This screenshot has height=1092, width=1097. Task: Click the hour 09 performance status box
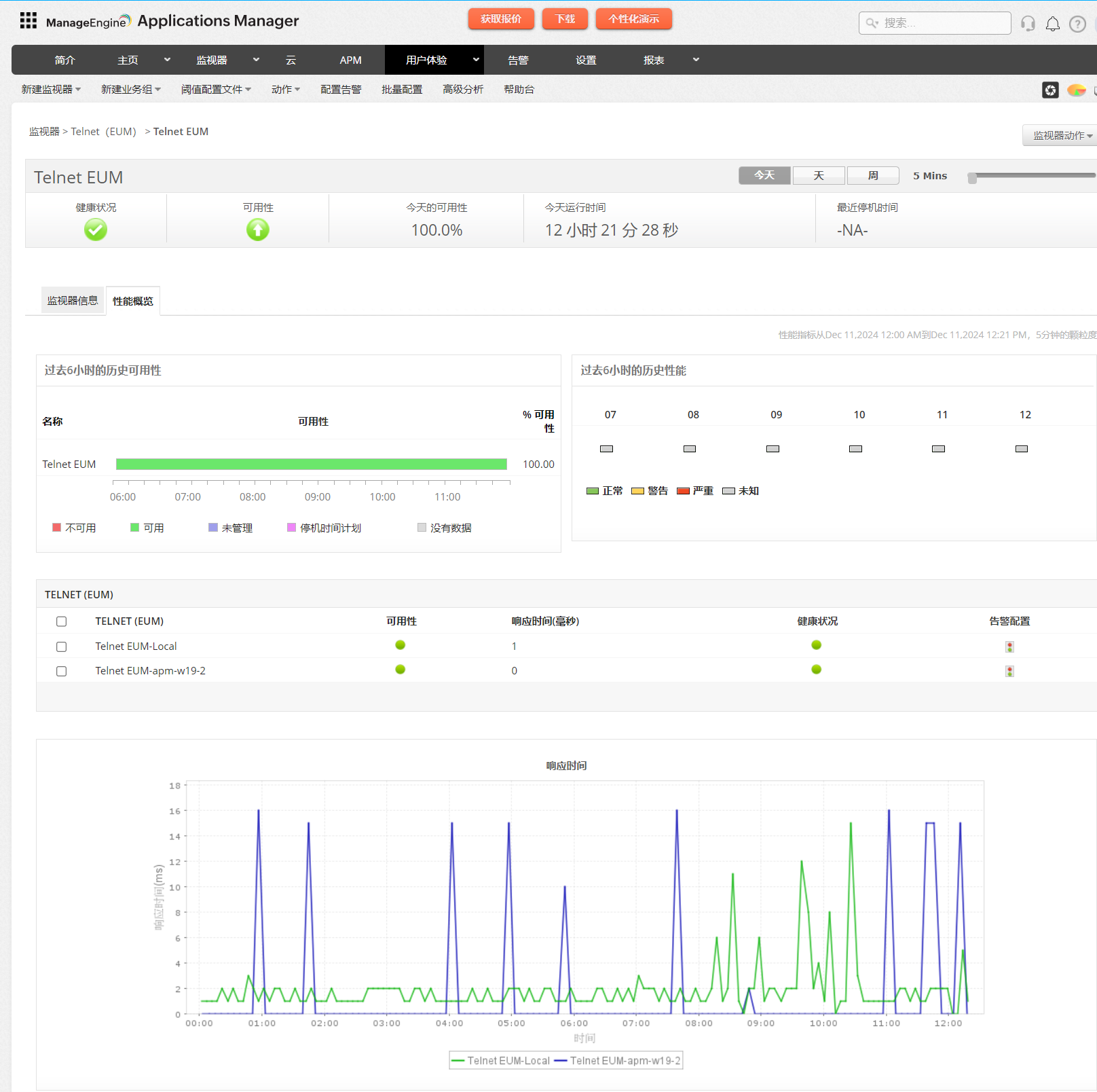[773, 449]
